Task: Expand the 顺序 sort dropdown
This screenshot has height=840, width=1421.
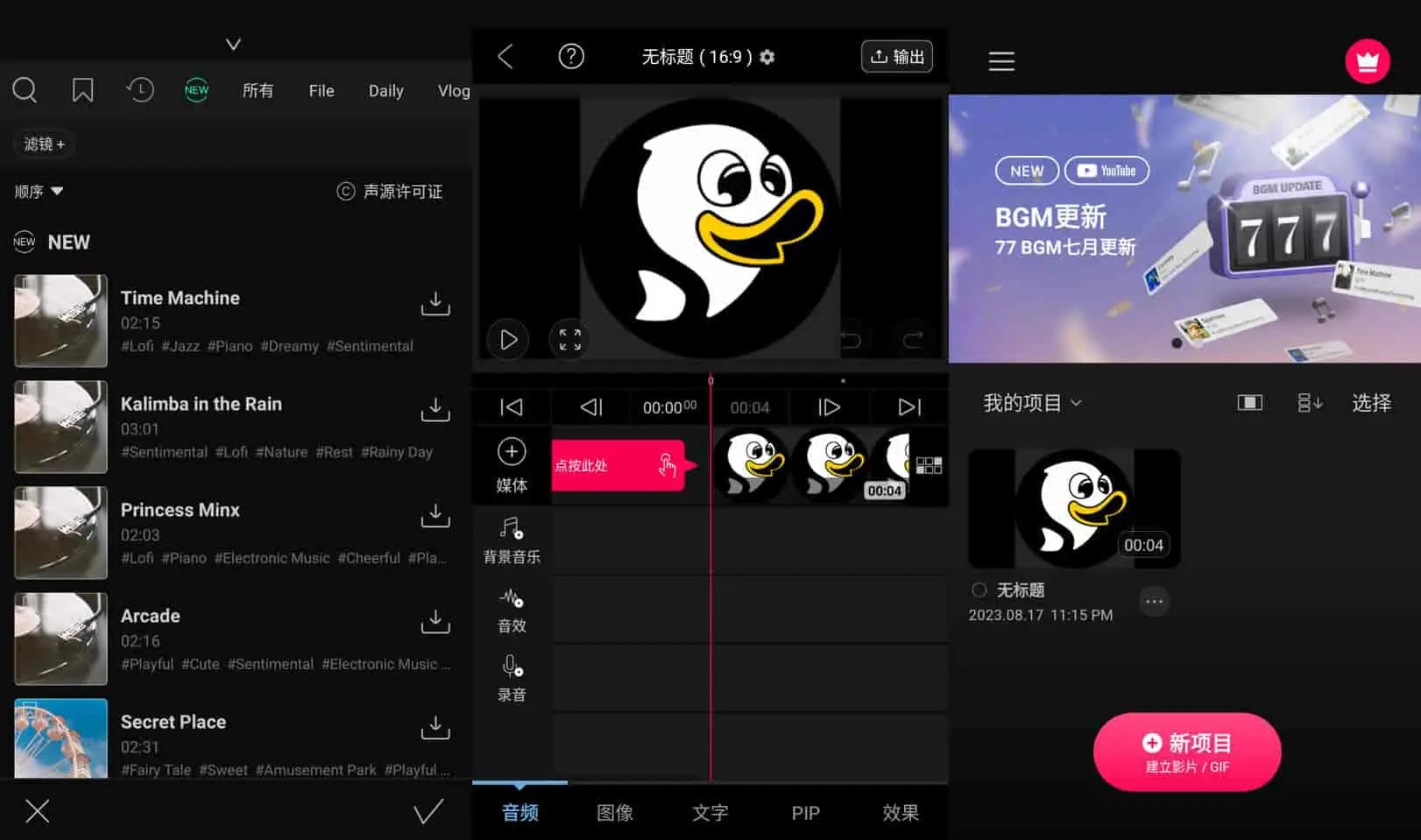Action: tap(39, 191)
